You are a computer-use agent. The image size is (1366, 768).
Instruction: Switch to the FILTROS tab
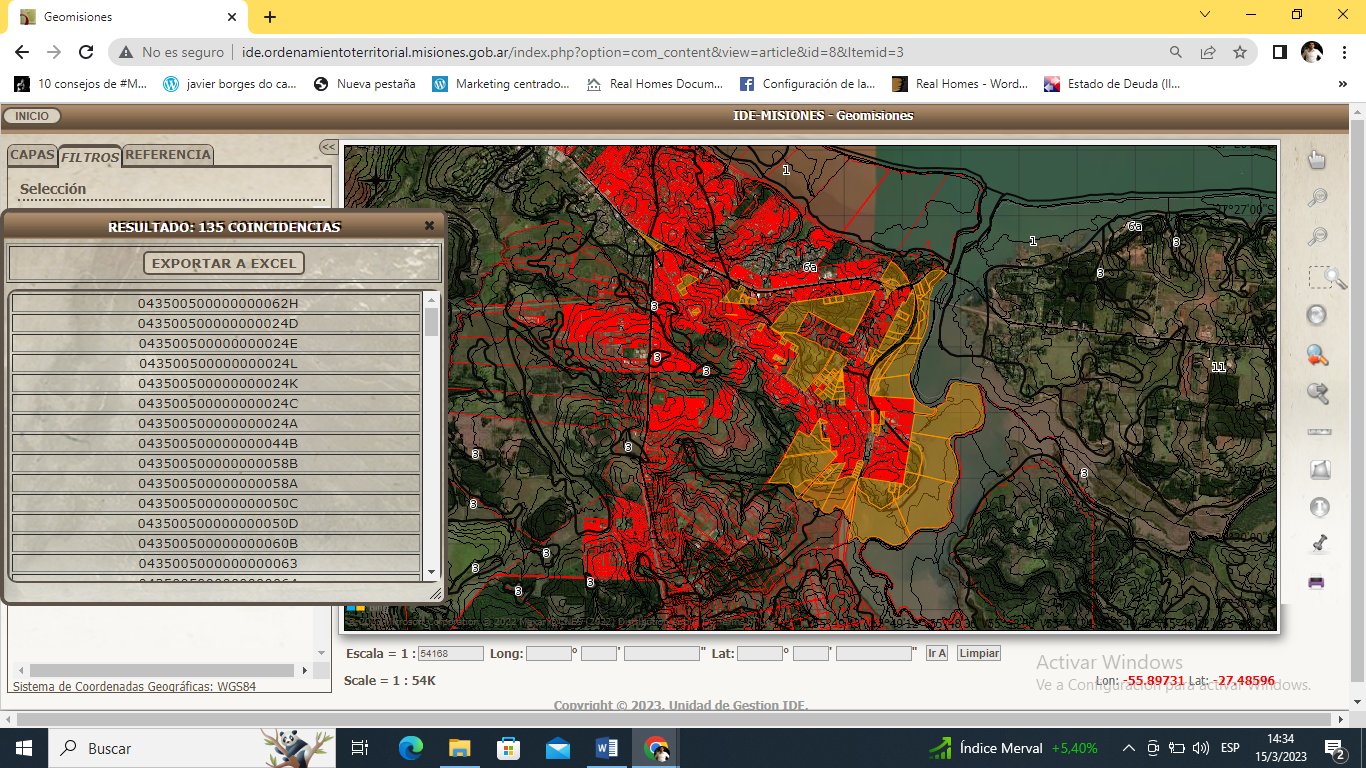[x=90, y=157]
